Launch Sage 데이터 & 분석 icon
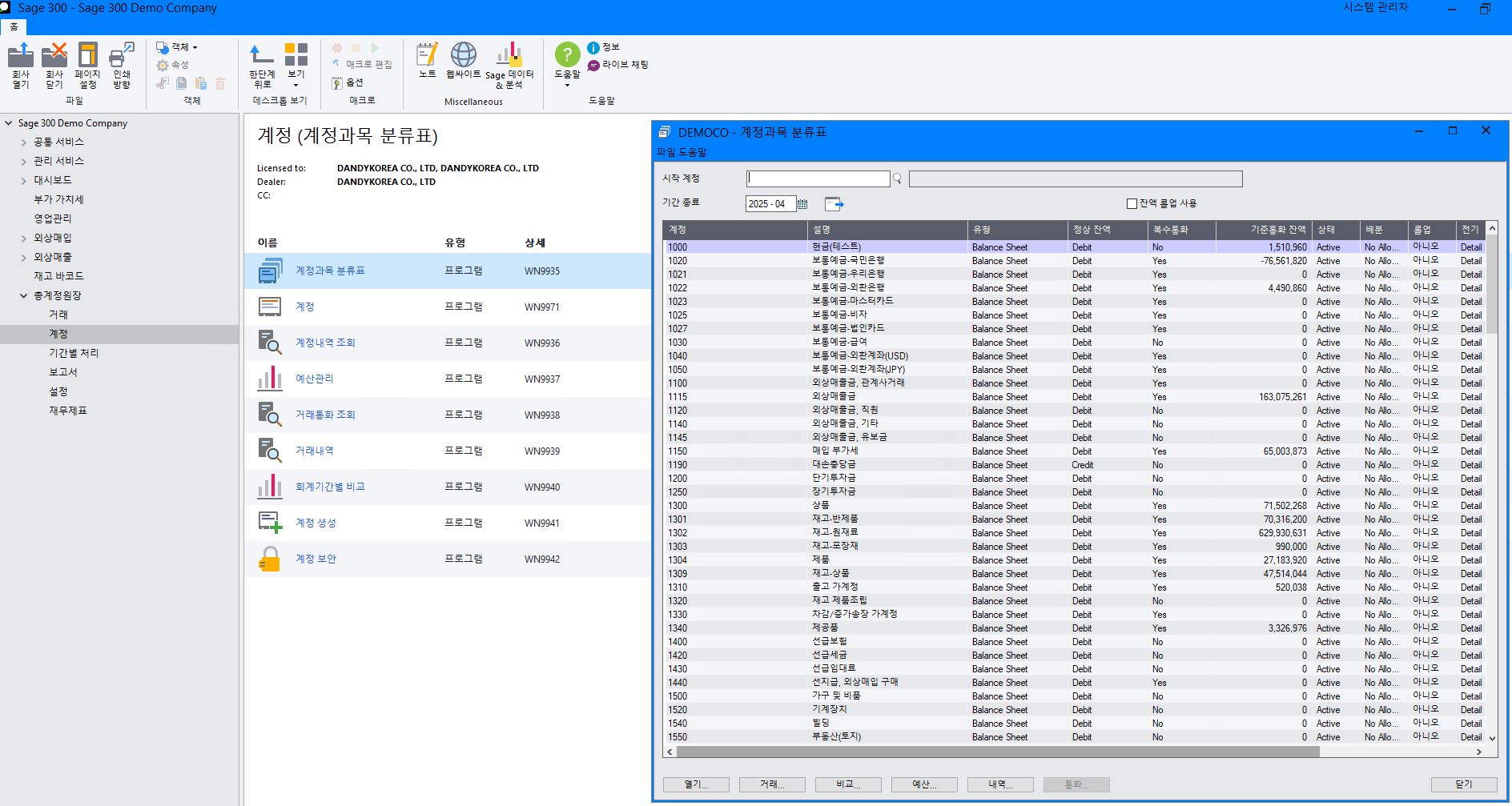Viewport: 1512px width, 806px height. tap(509, 54)
